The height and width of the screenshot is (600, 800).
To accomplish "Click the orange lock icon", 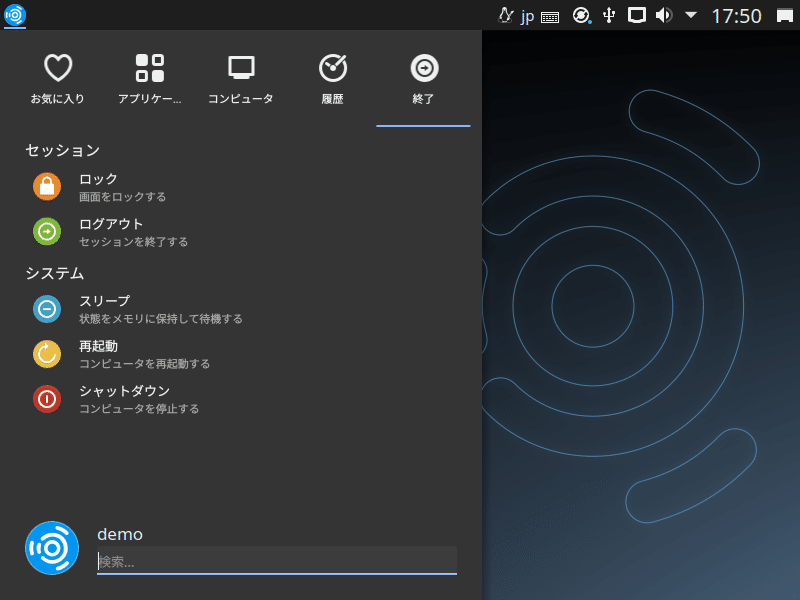I will 47,187.
